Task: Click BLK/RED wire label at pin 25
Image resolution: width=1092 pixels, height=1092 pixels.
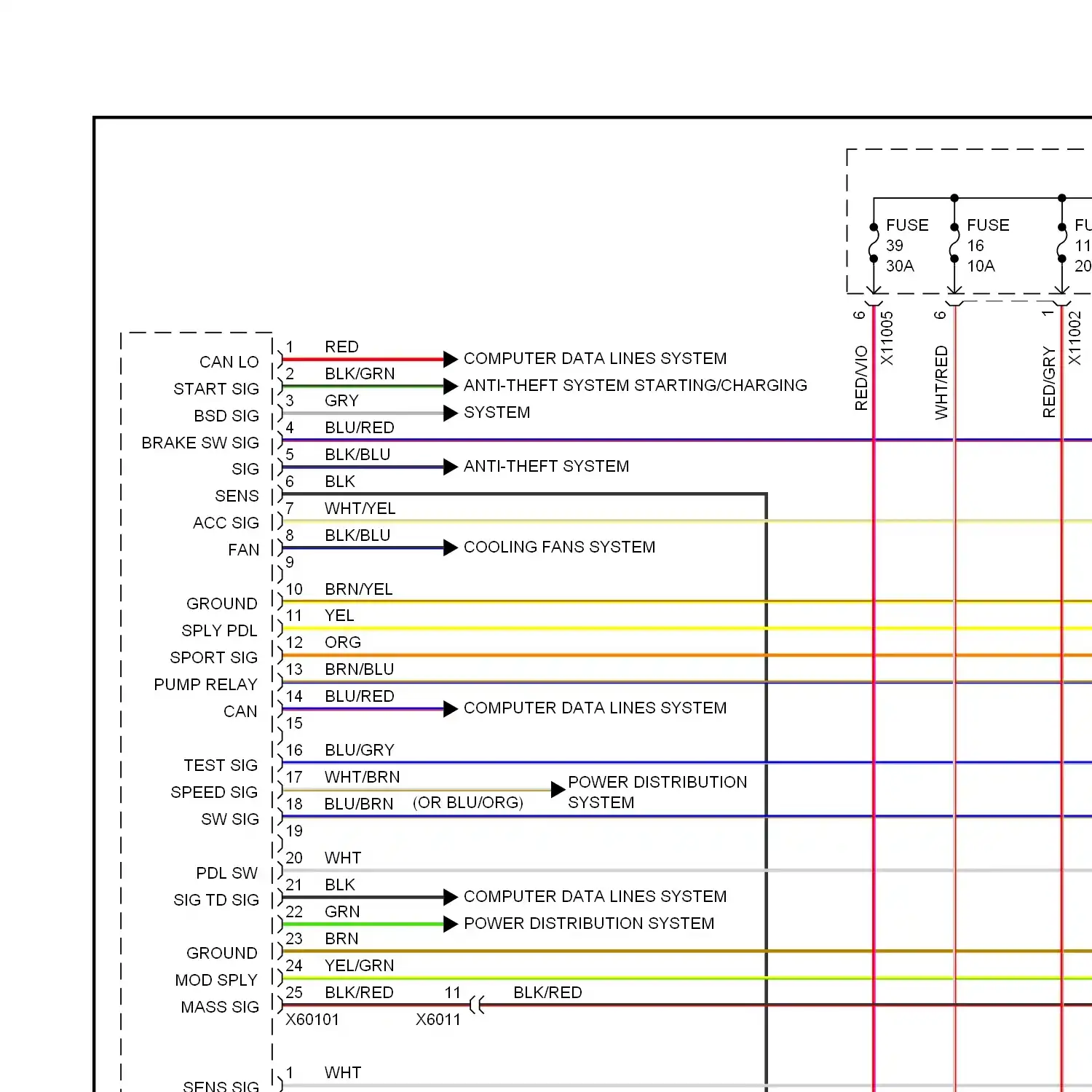Action: click(359, 992)
